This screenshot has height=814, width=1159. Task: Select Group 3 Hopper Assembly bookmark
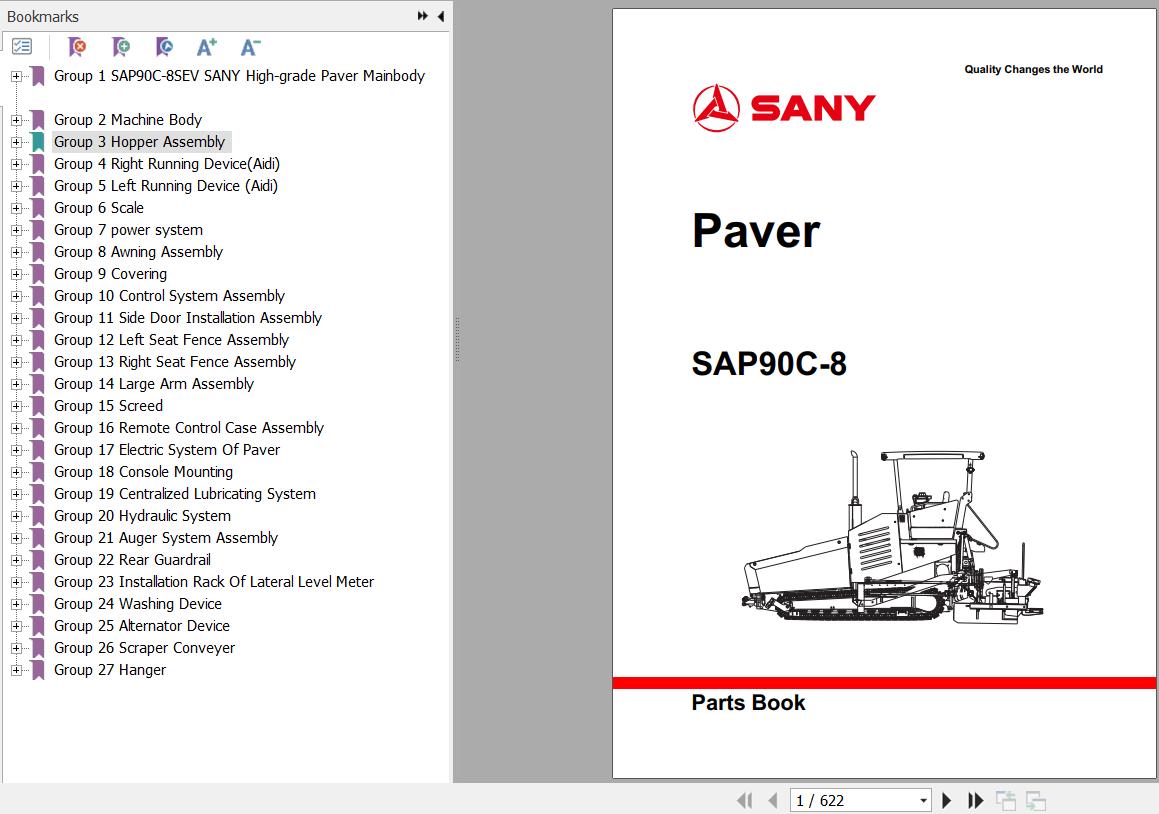tap(140, 142)
